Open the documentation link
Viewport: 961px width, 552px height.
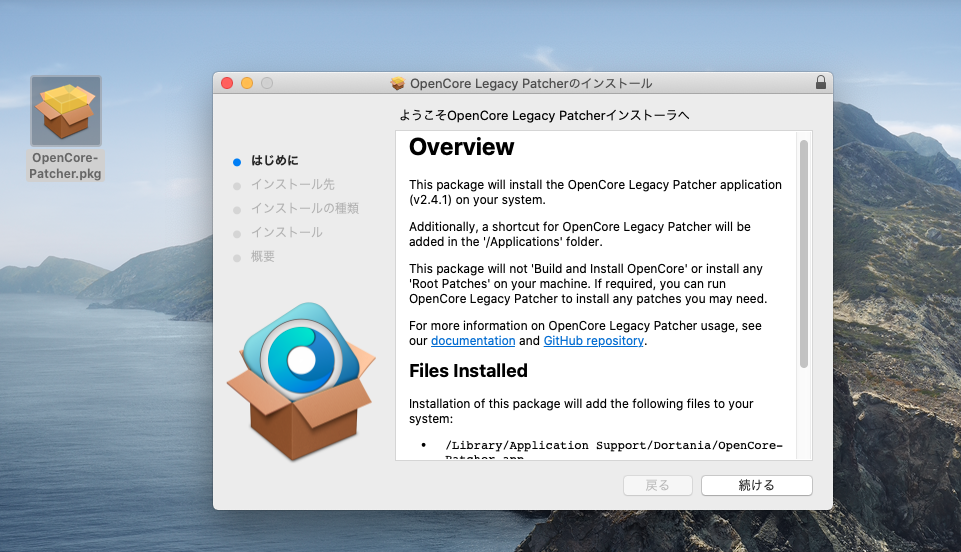point(473,341)
